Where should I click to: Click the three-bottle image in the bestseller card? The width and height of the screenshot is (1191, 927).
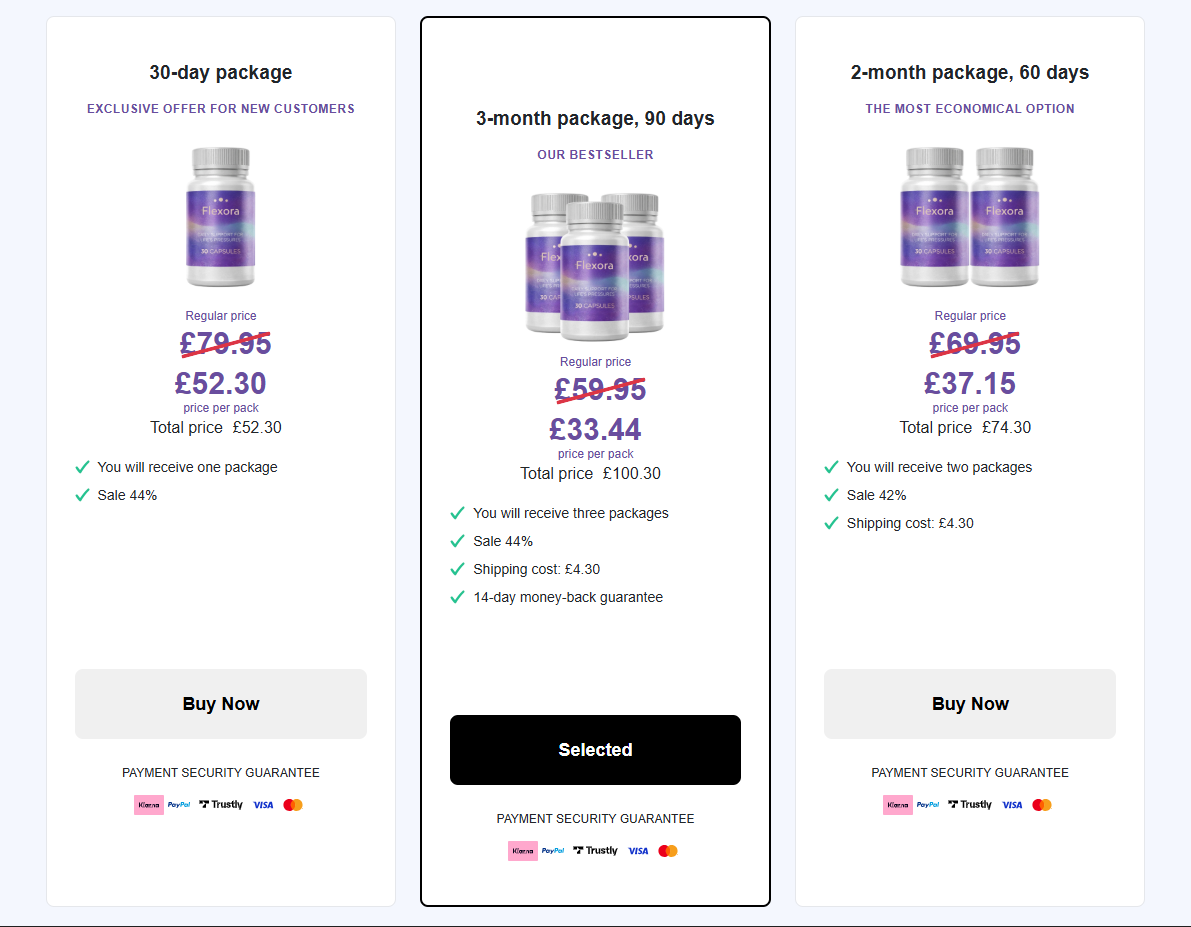pyautogui.click(x=595, y=263)
